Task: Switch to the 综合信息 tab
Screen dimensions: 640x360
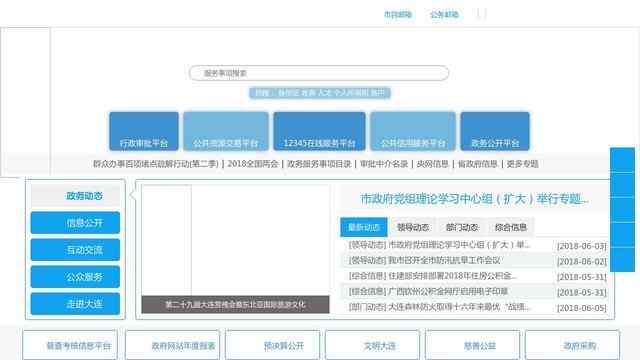Action: 511,227
